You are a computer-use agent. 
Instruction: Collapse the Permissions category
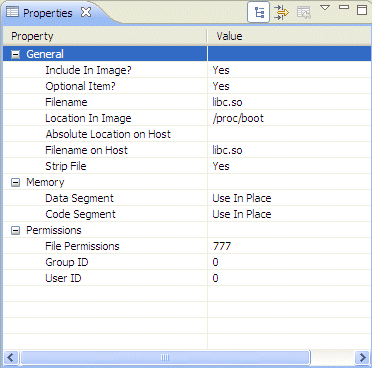(15, 230)
